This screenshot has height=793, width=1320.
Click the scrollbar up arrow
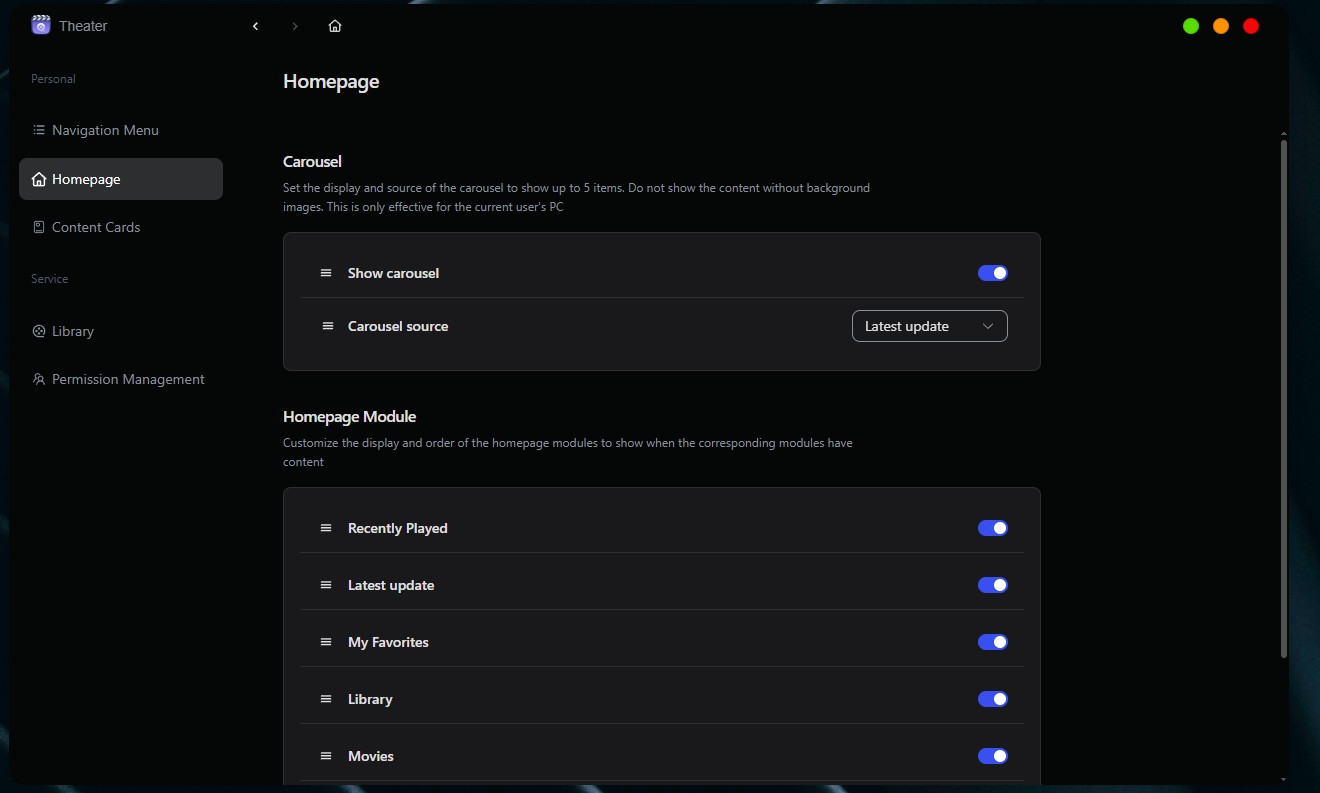1284,134
